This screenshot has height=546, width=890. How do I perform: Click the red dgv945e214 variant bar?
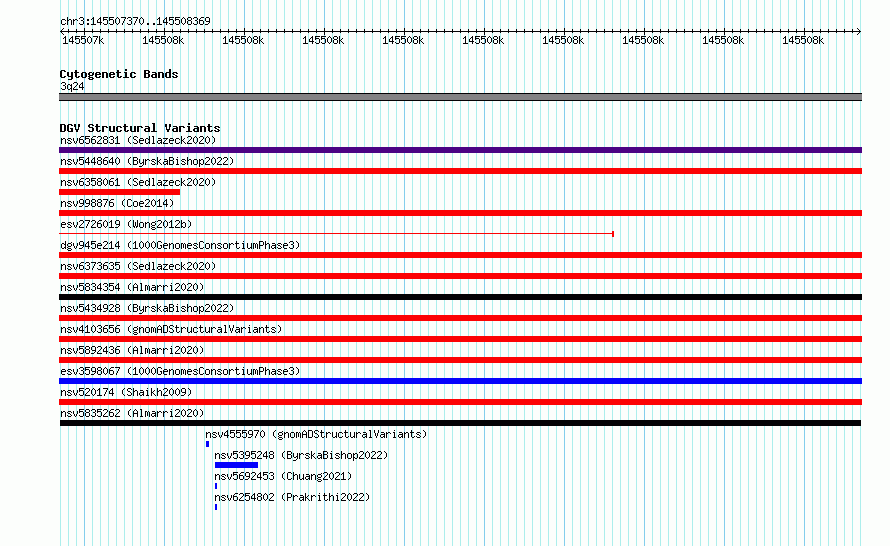460,255
